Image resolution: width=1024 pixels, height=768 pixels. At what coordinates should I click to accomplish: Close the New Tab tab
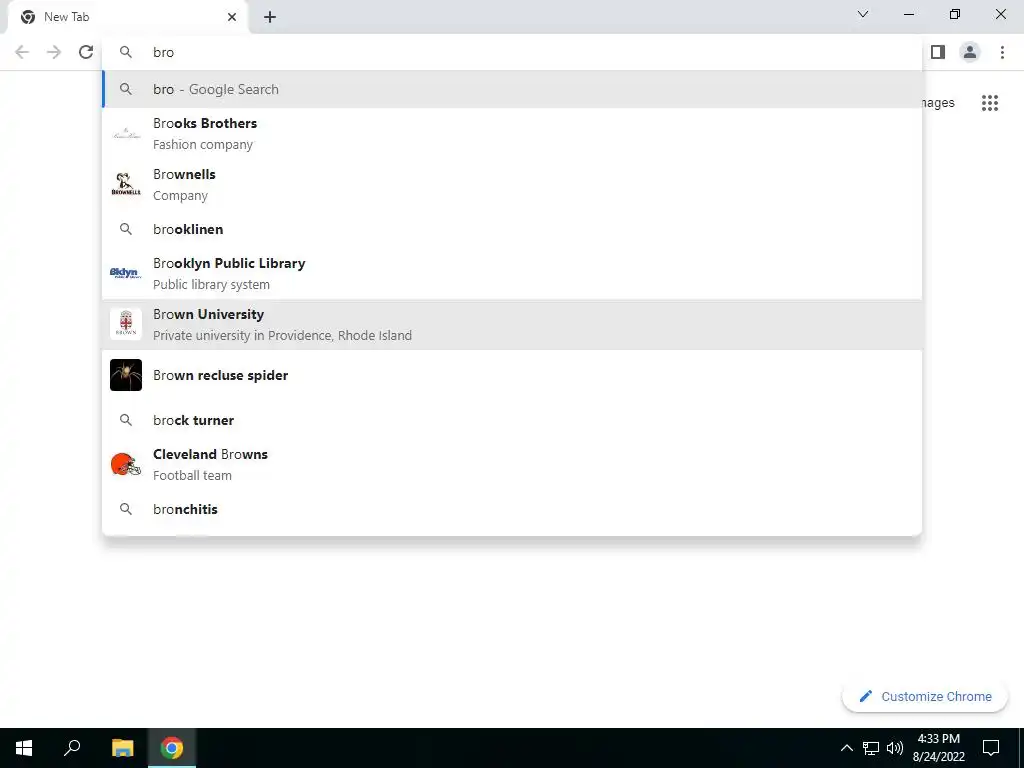click(232, 17)
